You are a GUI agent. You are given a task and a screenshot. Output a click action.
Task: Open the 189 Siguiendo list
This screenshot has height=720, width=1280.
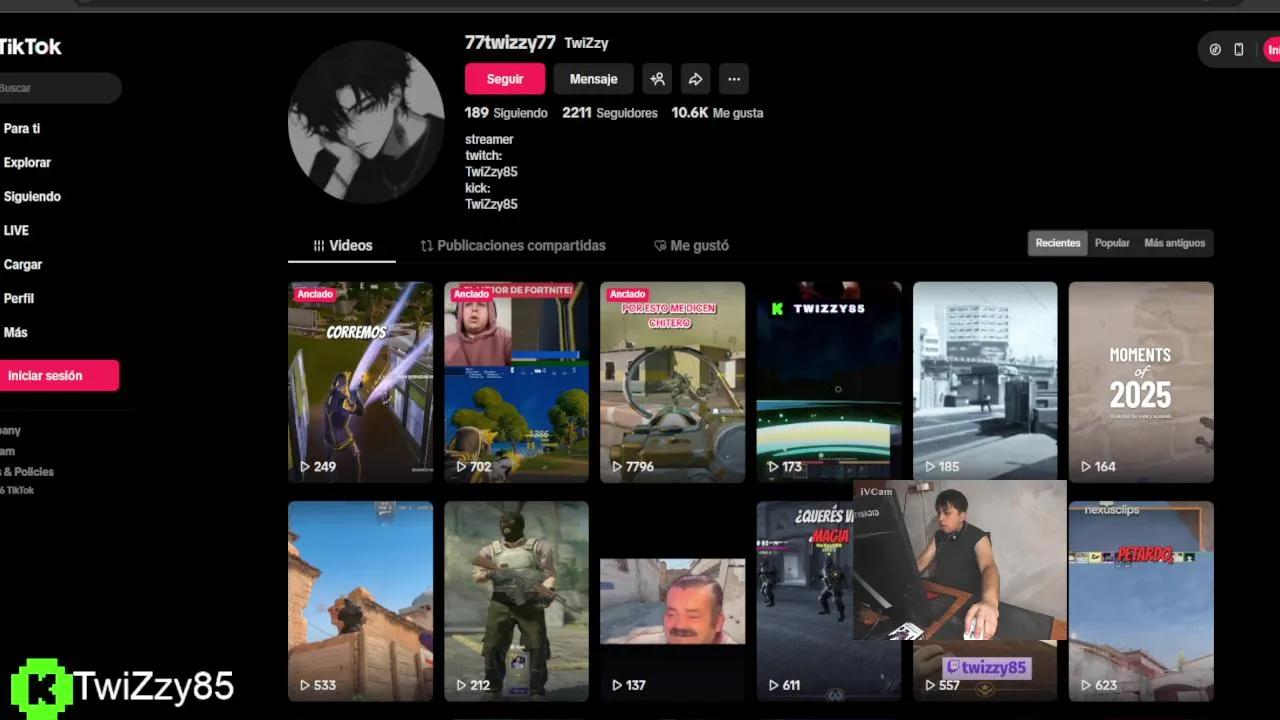tap(506, 113)
